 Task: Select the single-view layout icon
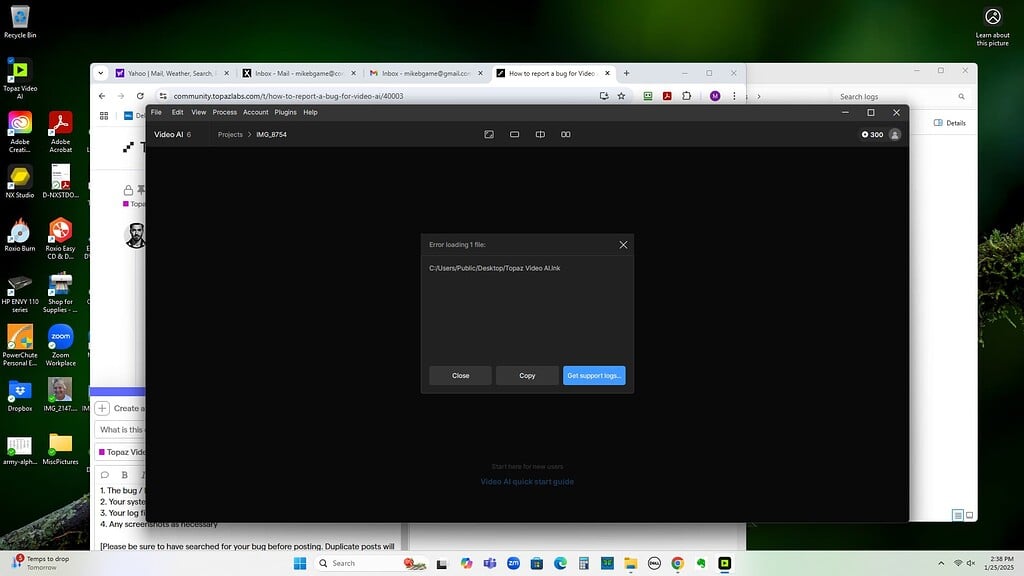[x=514, y=134]
